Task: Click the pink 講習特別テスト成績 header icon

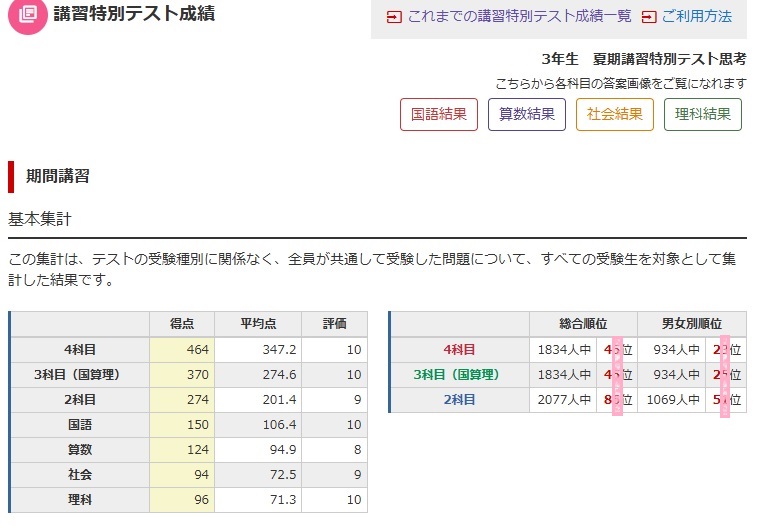Action: point(28,15)
